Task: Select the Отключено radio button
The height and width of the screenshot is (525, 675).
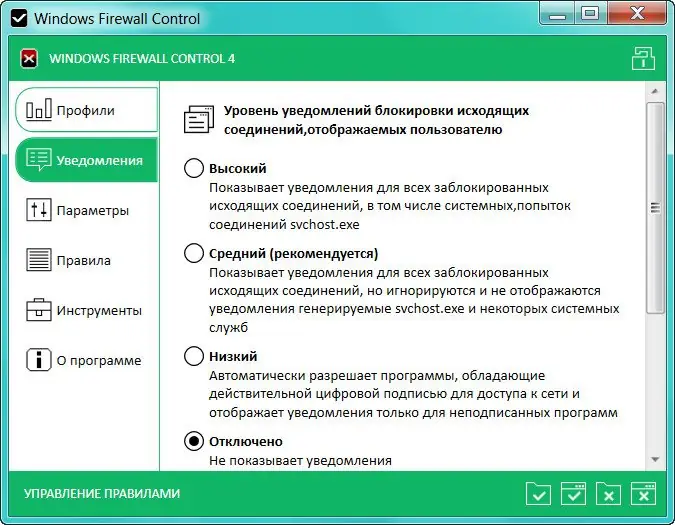Action: pos(194,441)
